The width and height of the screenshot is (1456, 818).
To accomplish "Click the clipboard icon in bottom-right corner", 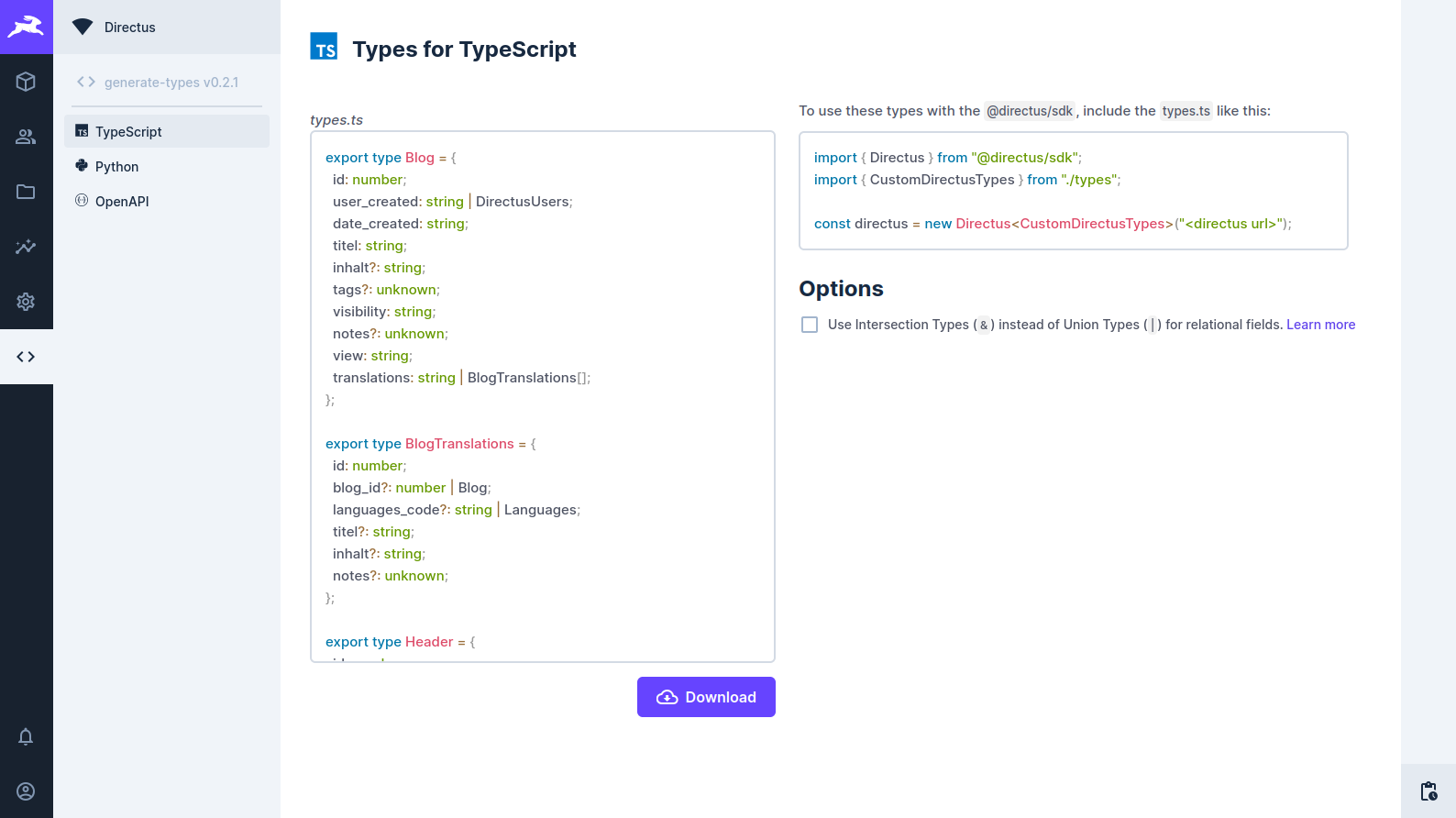I will [1428, 791].
